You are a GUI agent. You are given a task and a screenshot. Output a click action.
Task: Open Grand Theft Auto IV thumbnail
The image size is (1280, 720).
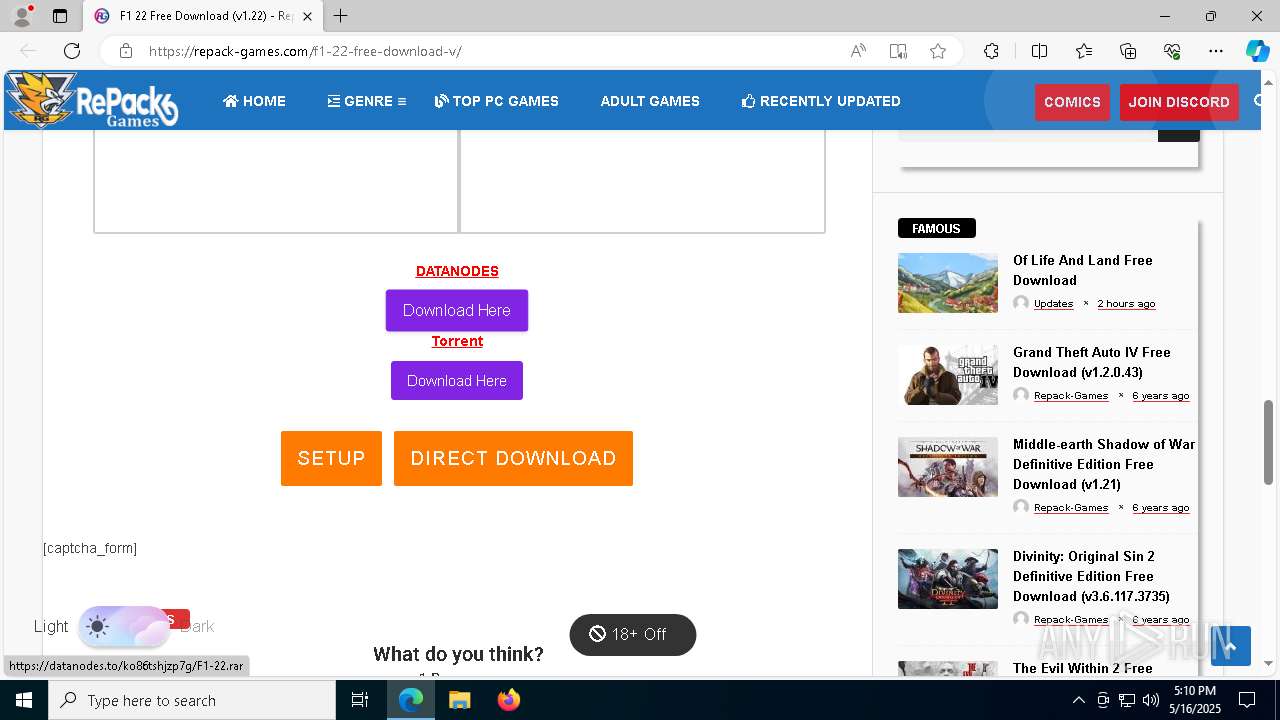pyautogui.click(x=948, y=375)
